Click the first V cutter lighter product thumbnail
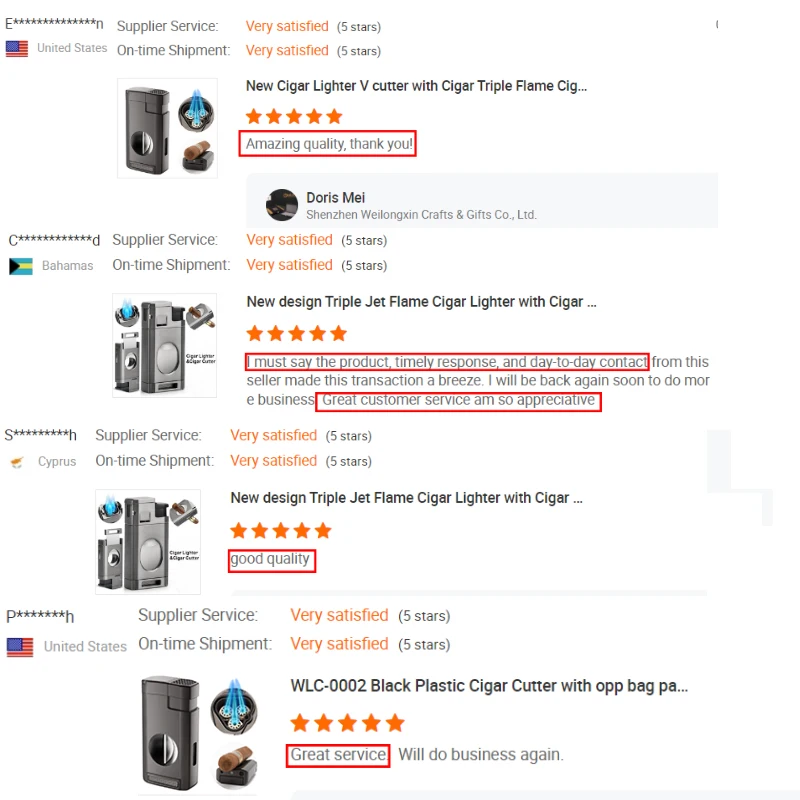 pos(167,128)
